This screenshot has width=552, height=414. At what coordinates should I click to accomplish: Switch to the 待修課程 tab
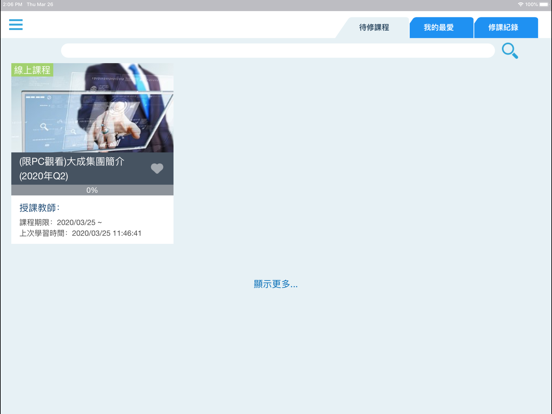374,27
